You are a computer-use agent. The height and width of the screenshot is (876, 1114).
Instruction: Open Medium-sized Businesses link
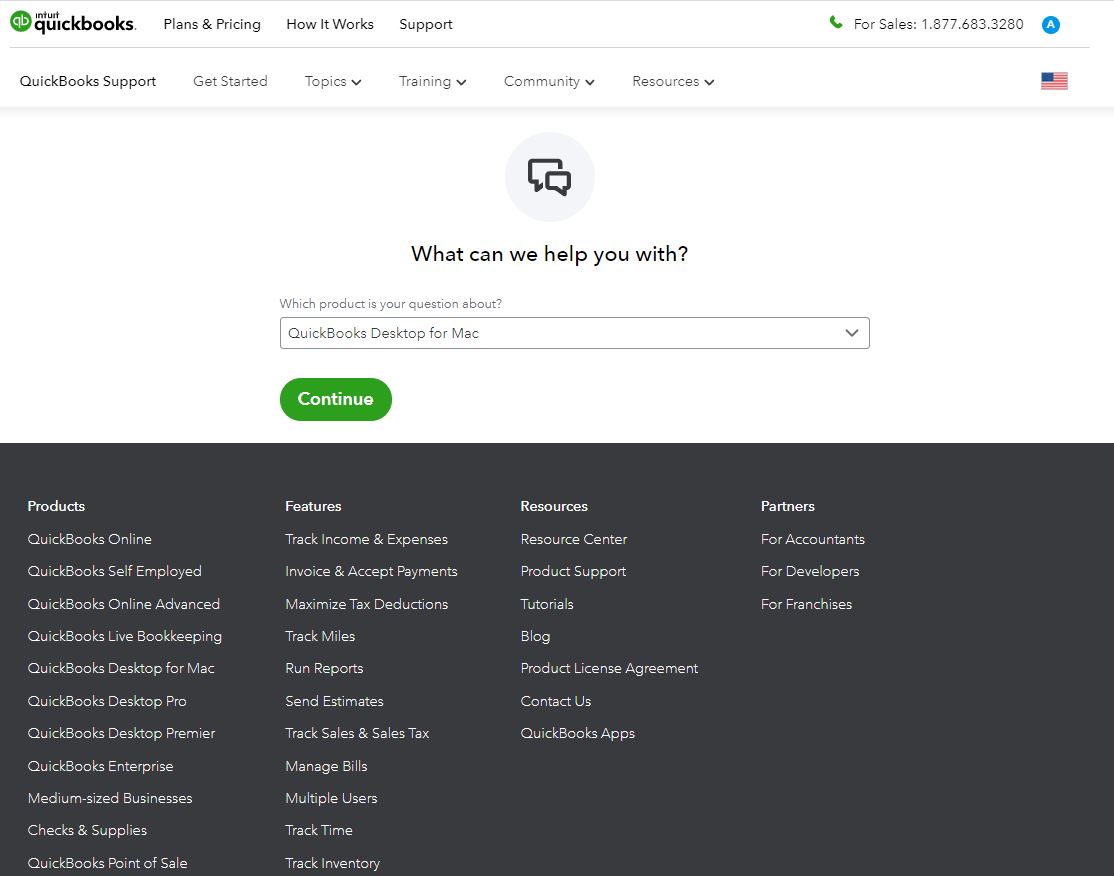tap(109, 798)
